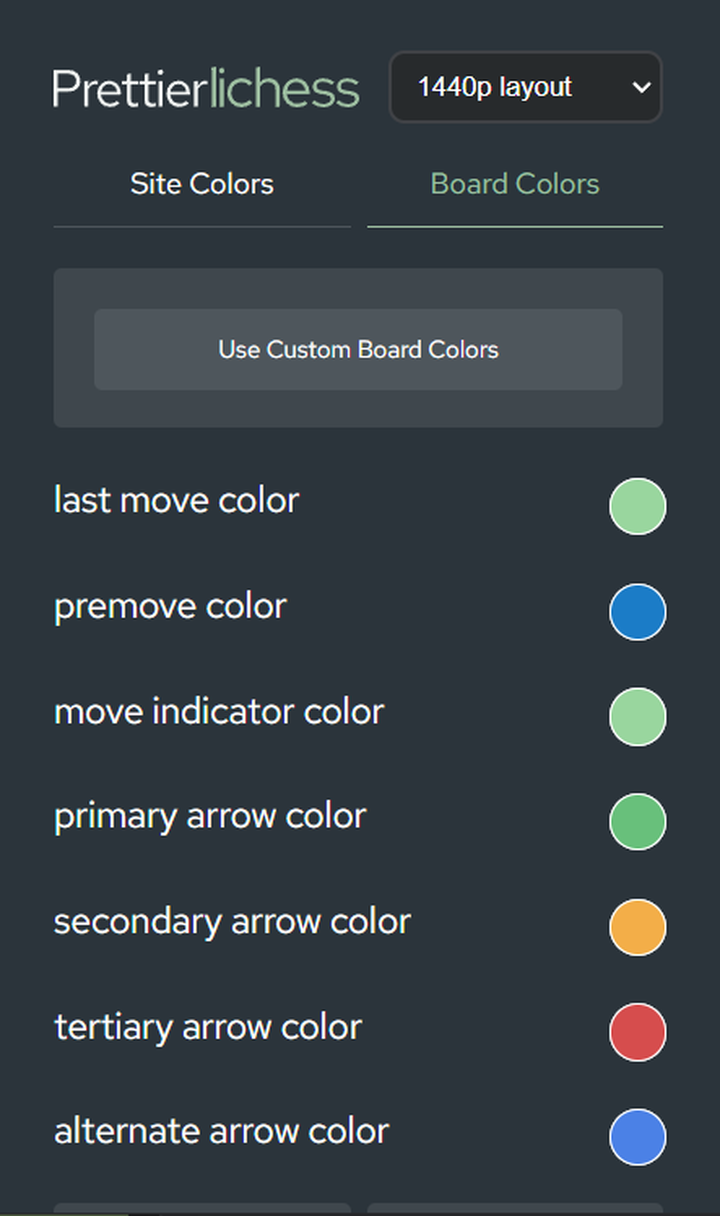The image size is (720, 1216).
Task: Click the "tertiary arrow color" label
Action: pyautogui.click(x=208, y=1027)
